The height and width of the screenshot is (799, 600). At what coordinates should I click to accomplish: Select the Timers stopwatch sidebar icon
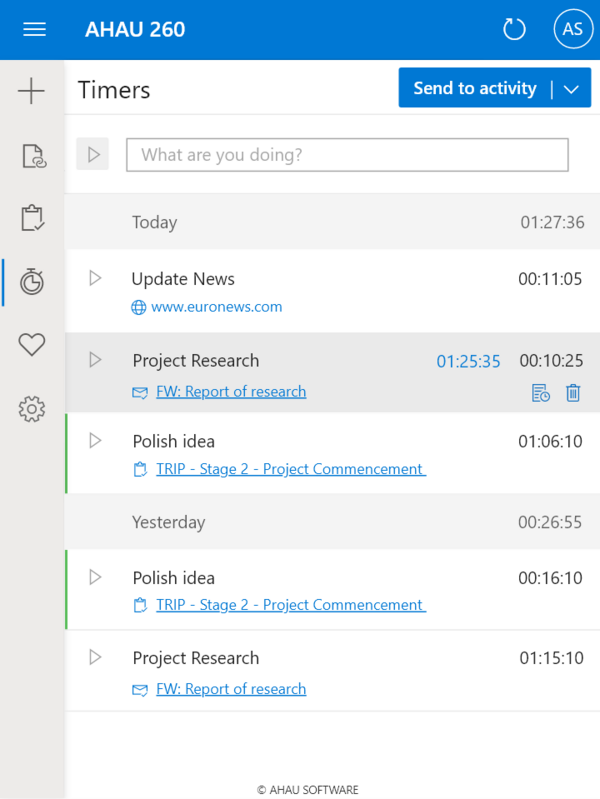point(32,282)
